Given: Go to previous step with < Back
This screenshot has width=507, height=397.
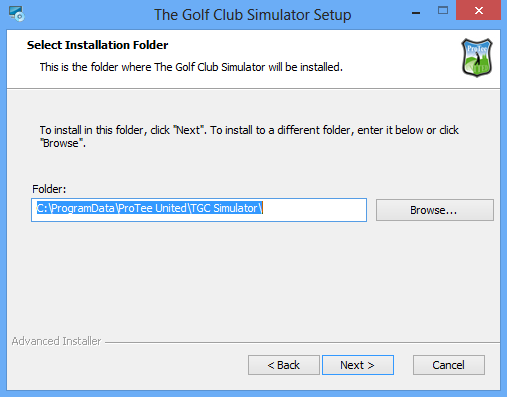Looking at the screenshot, I should (284, 365).
